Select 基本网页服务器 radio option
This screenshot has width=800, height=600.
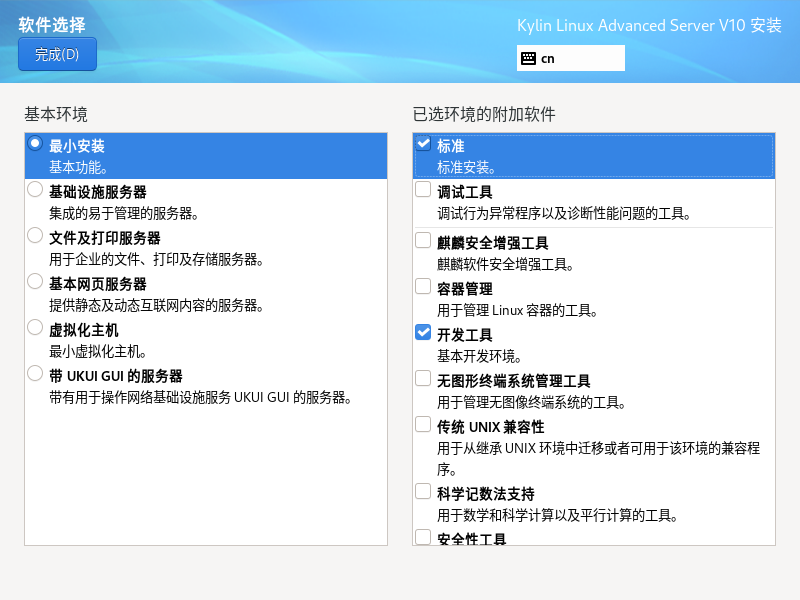pos(36,282)
